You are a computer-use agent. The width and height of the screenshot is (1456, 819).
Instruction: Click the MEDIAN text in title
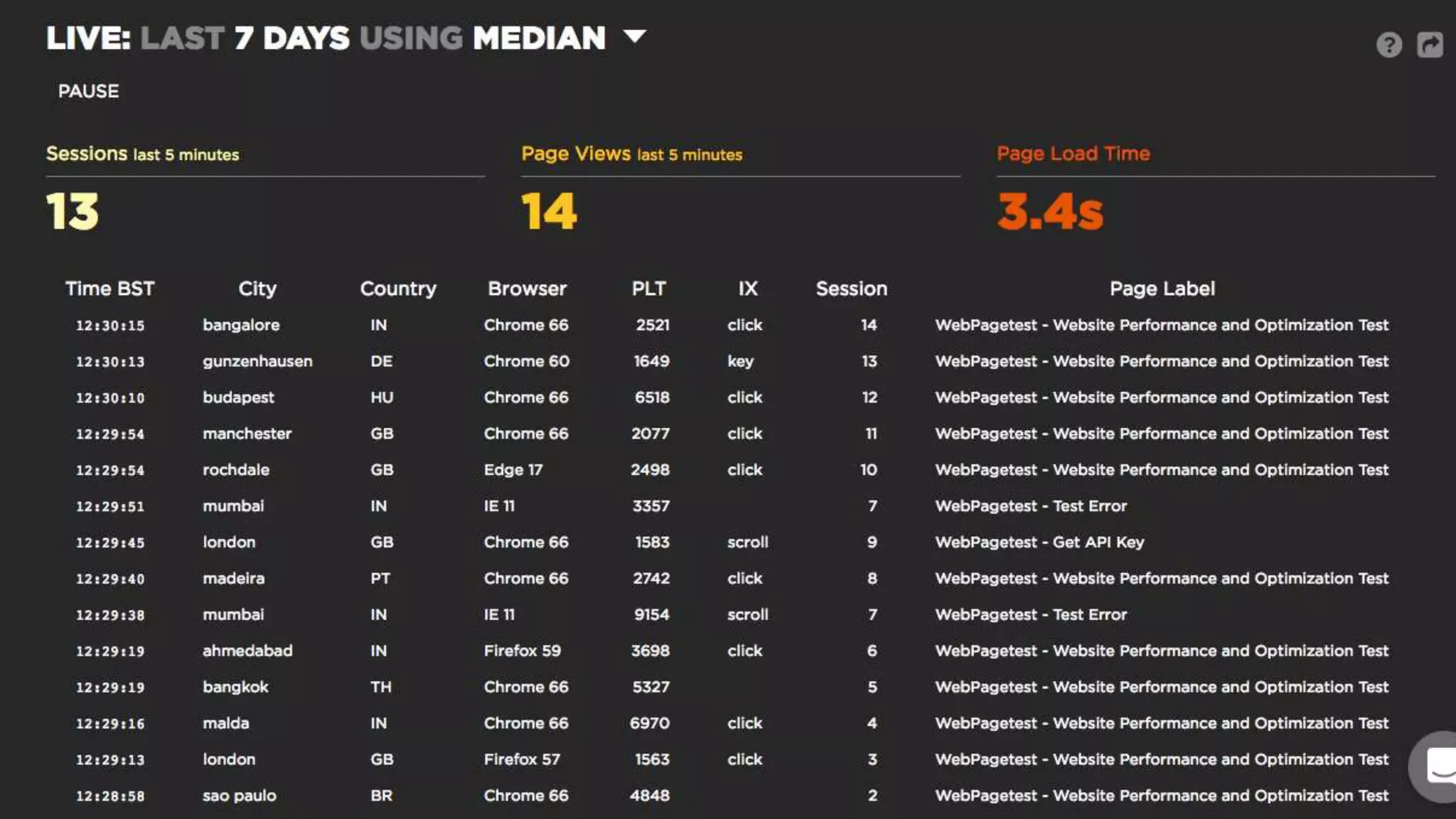[x=539, y=38]
